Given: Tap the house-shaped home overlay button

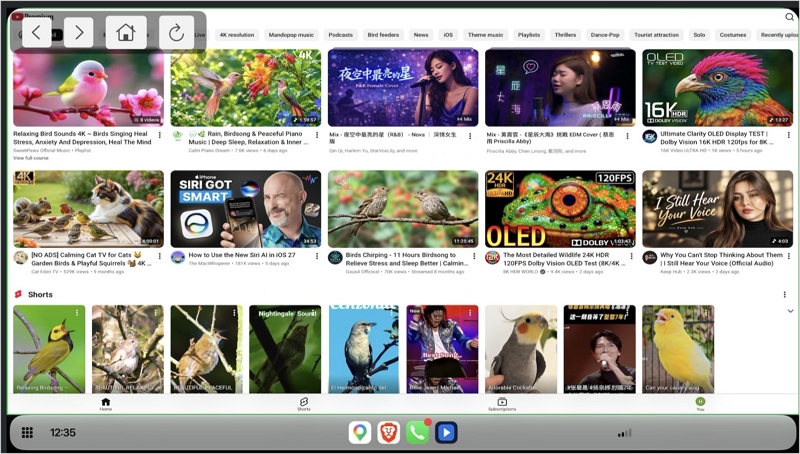Looking at the screenshot, I should (x=126, y=33).
